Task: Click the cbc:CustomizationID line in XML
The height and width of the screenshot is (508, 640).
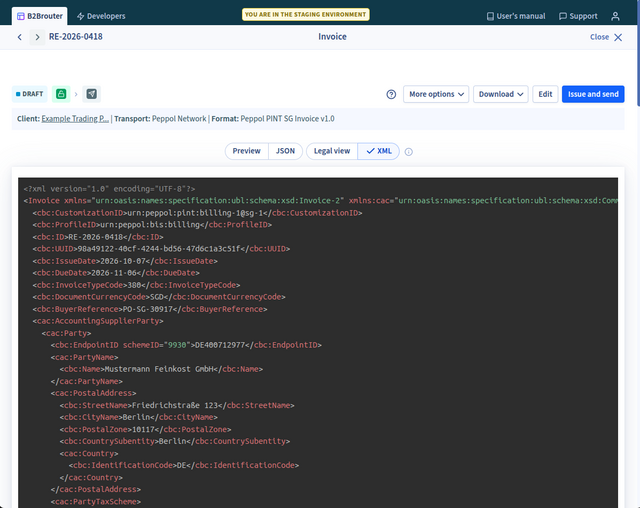Action: [197, 213]
